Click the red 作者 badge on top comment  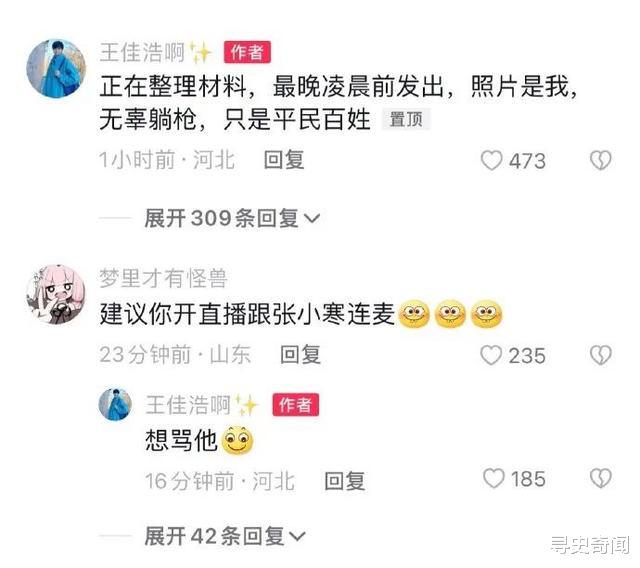[247, 52]
